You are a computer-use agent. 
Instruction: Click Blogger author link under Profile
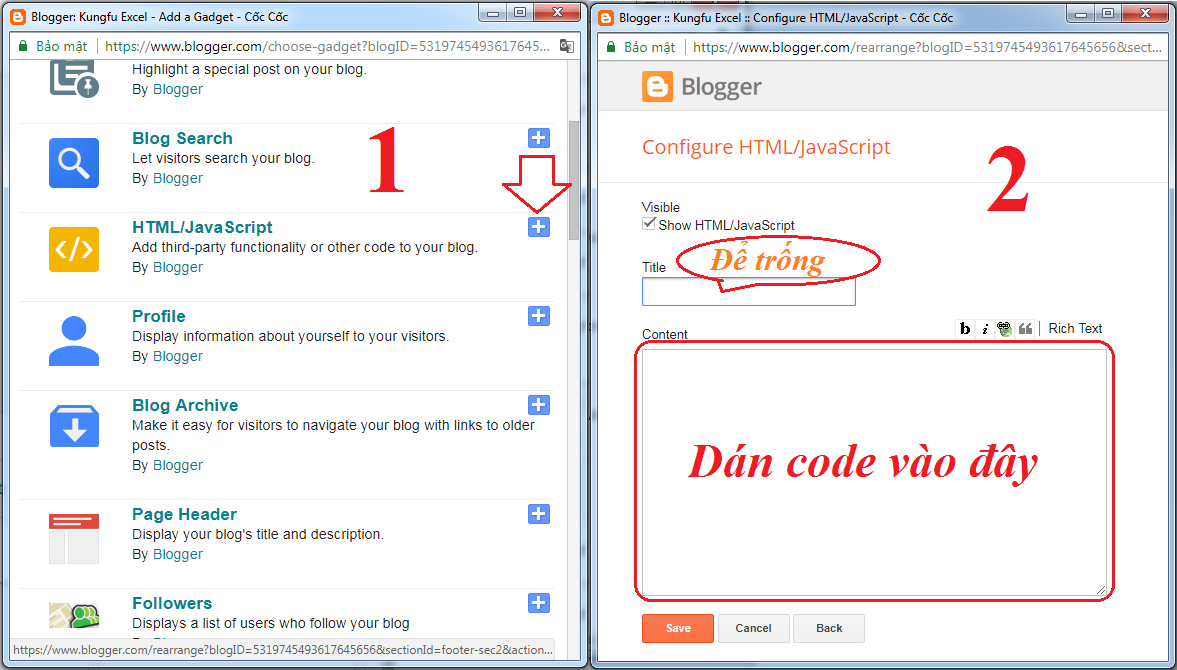pyautogui.click(x=178, y=356)
